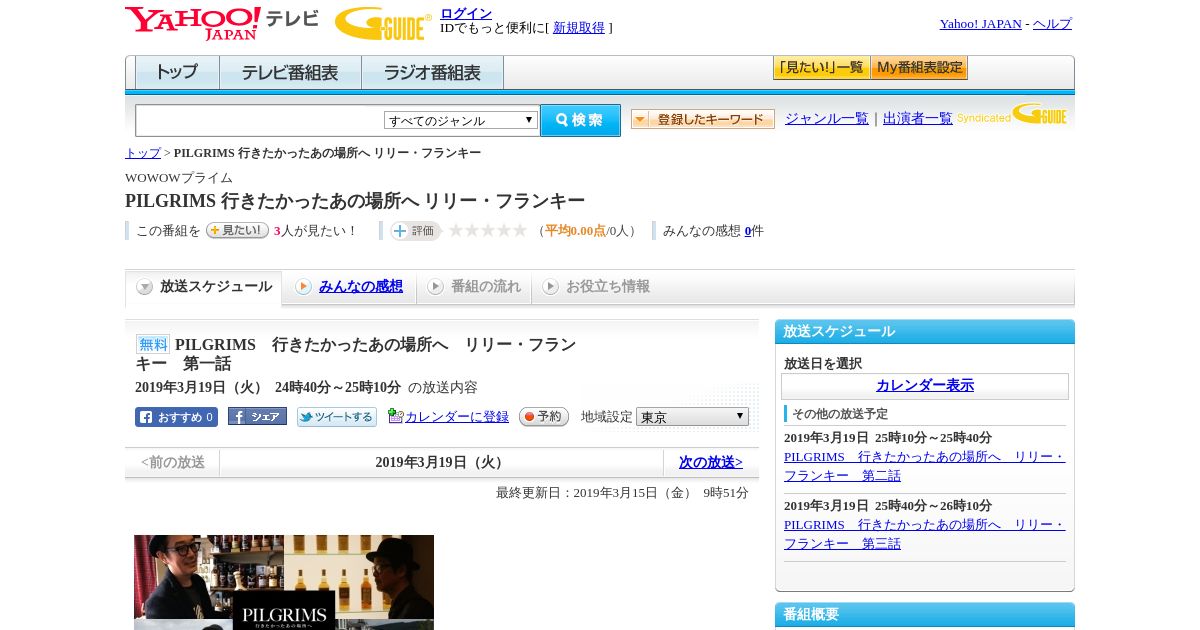Select the 放送スケジュール tab

coord(204,287)
